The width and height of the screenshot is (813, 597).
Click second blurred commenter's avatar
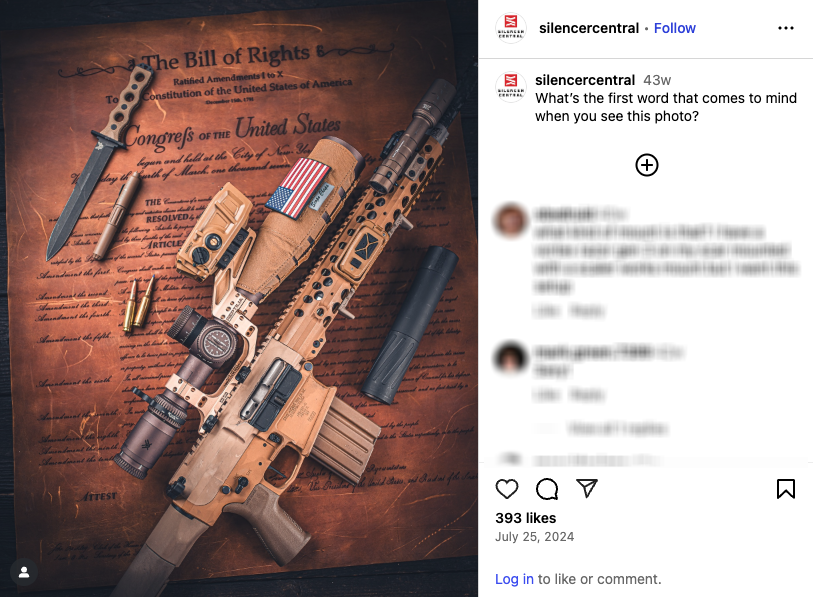click(x=511, y=357)
